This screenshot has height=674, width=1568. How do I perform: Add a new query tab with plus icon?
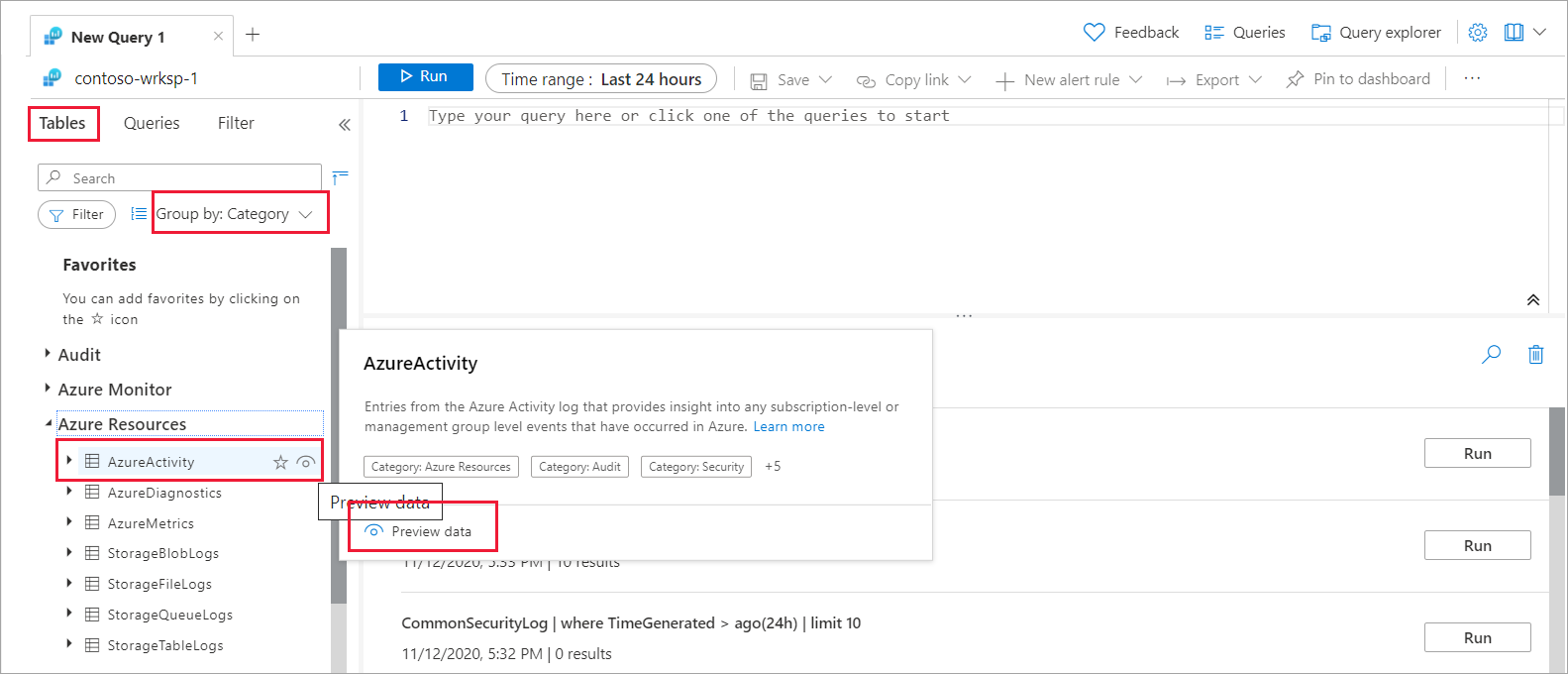[253, 35]
